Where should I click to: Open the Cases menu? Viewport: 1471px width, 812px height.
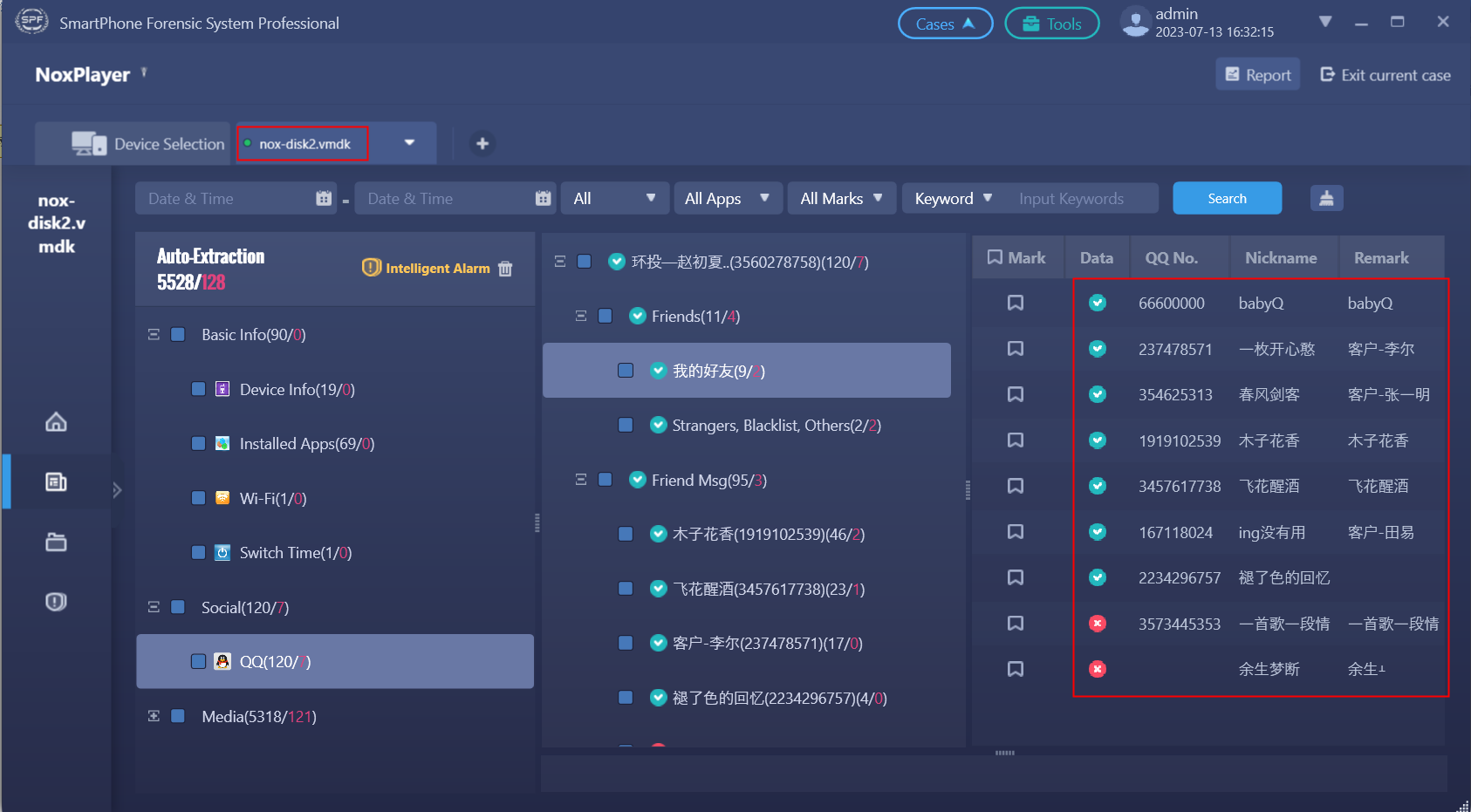[946, 24]
